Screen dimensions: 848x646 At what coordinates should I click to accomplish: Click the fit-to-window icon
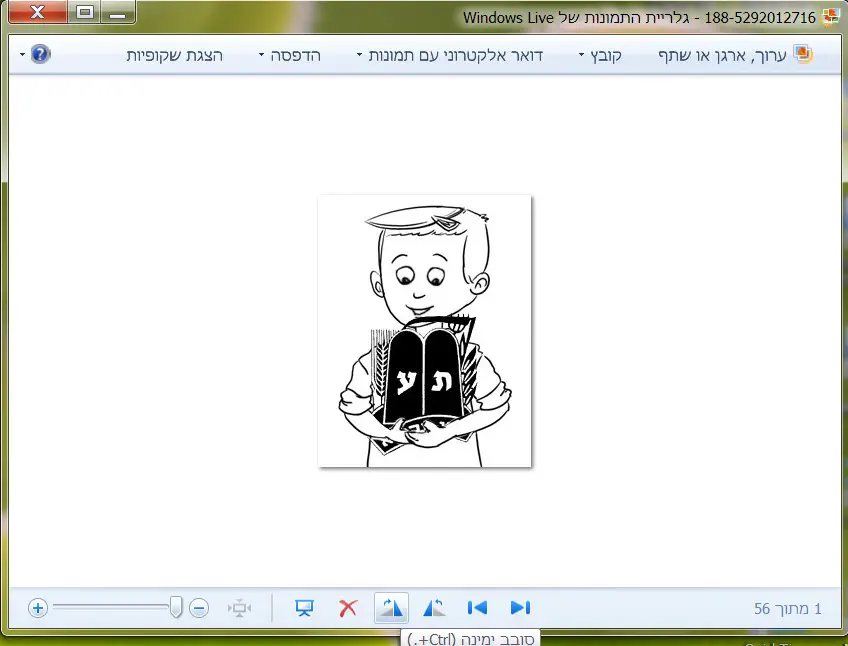point(239,607)
